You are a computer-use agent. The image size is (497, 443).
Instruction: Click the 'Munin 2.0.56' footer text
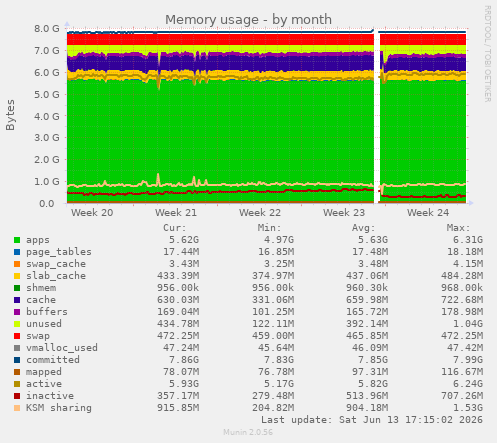pyautogui.click(x=248, y=432)
